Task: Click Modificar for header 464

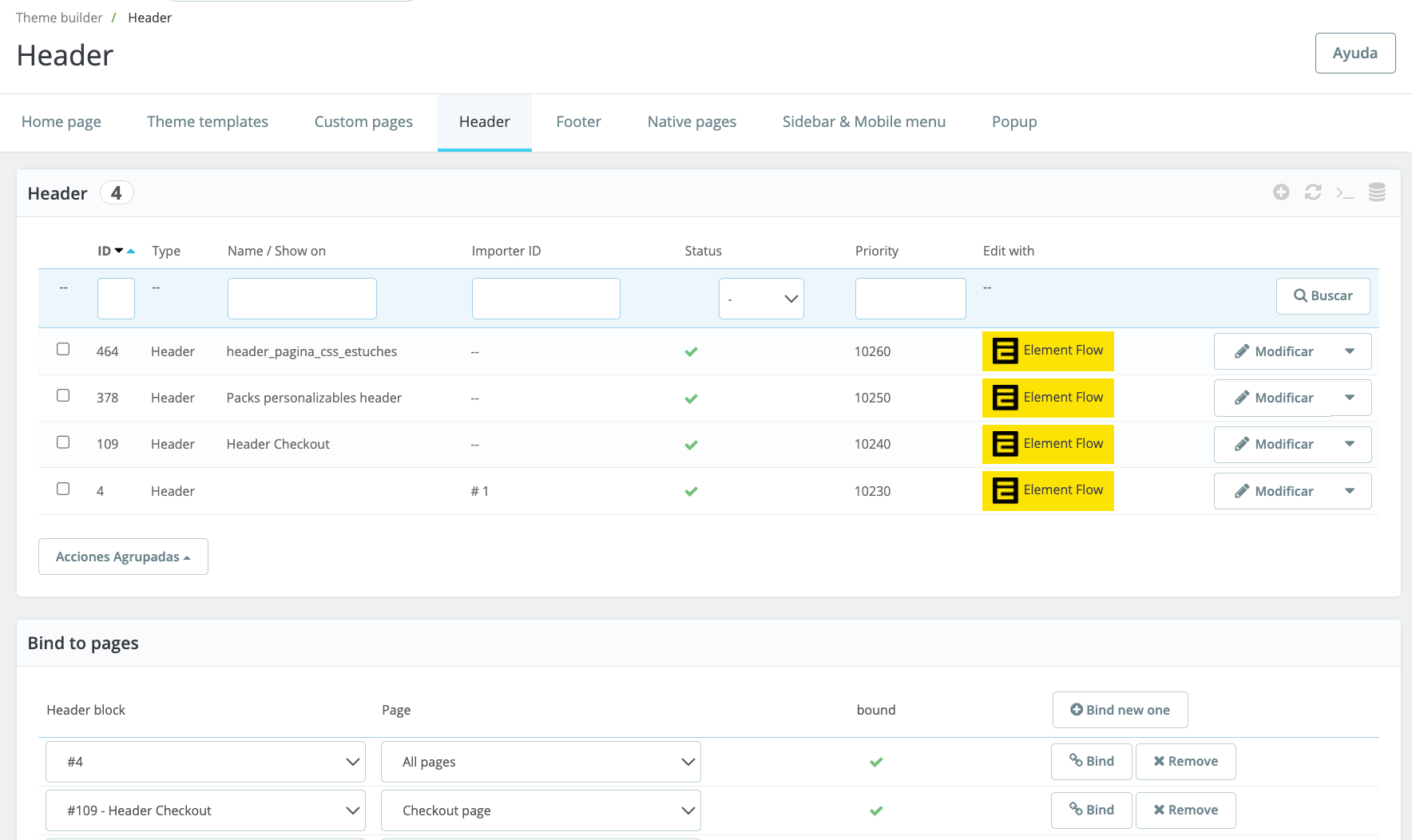Action: [x=1273, y=351]
